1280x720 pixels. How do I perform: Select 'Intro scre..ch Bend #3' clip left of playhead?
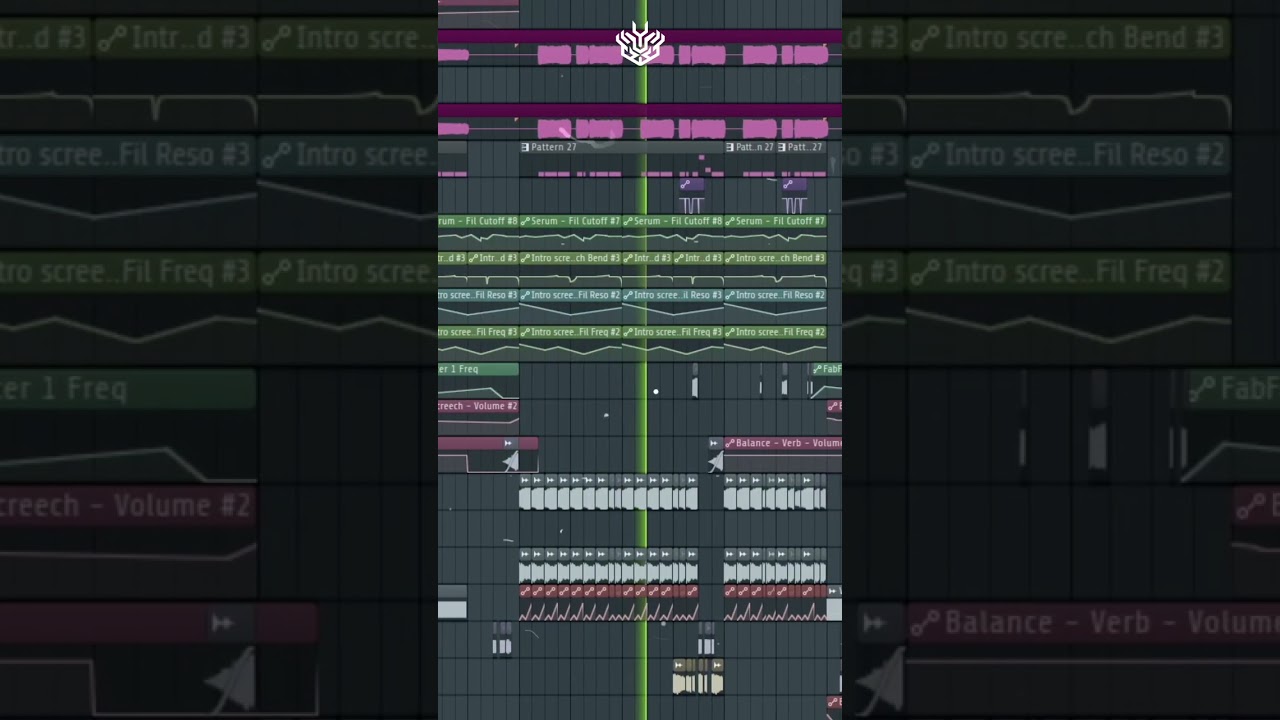[x=570, y=258]
